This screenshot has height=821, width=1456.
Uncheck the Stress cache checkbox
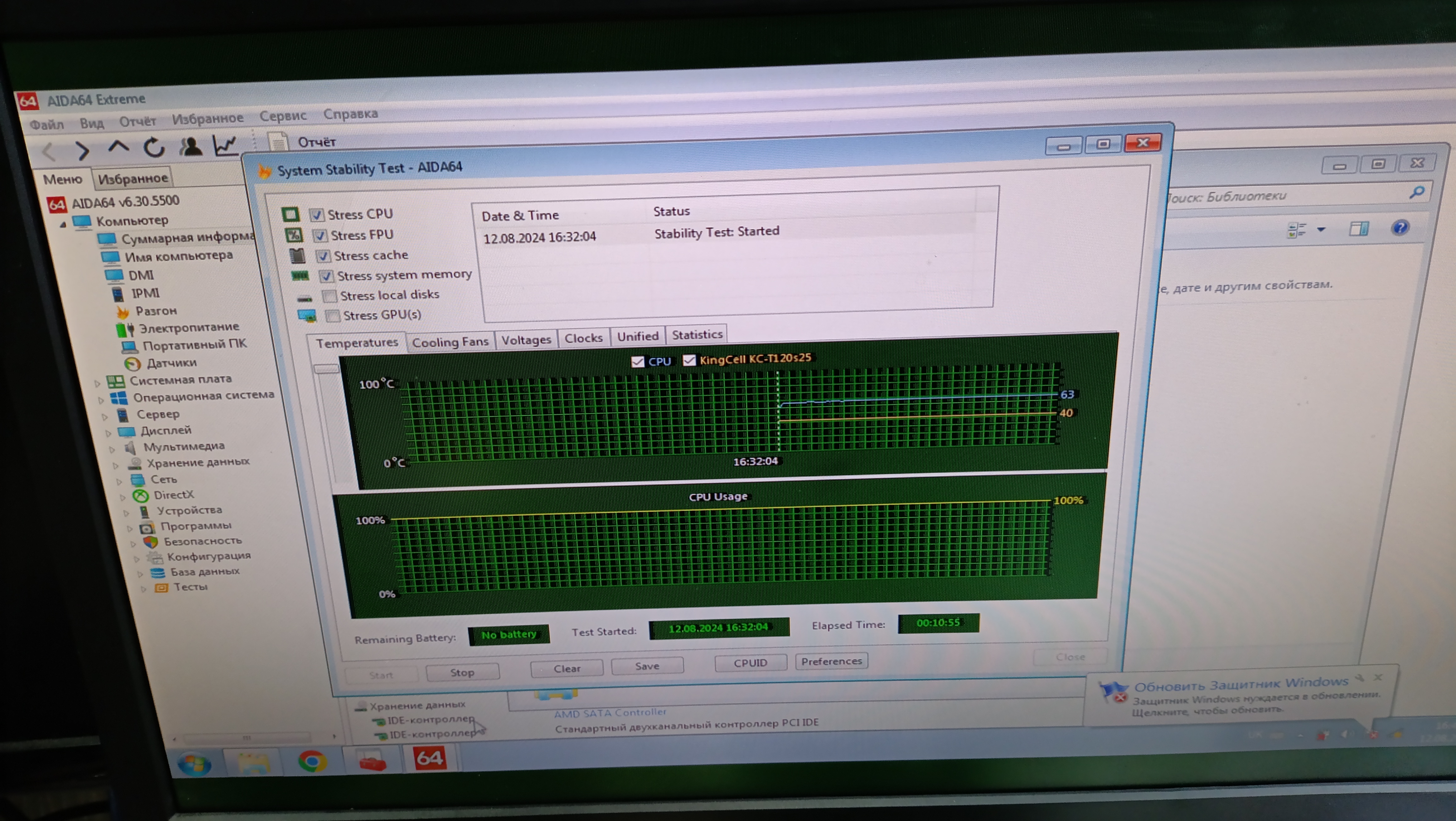pyautogui.click(x=323, y=256)
